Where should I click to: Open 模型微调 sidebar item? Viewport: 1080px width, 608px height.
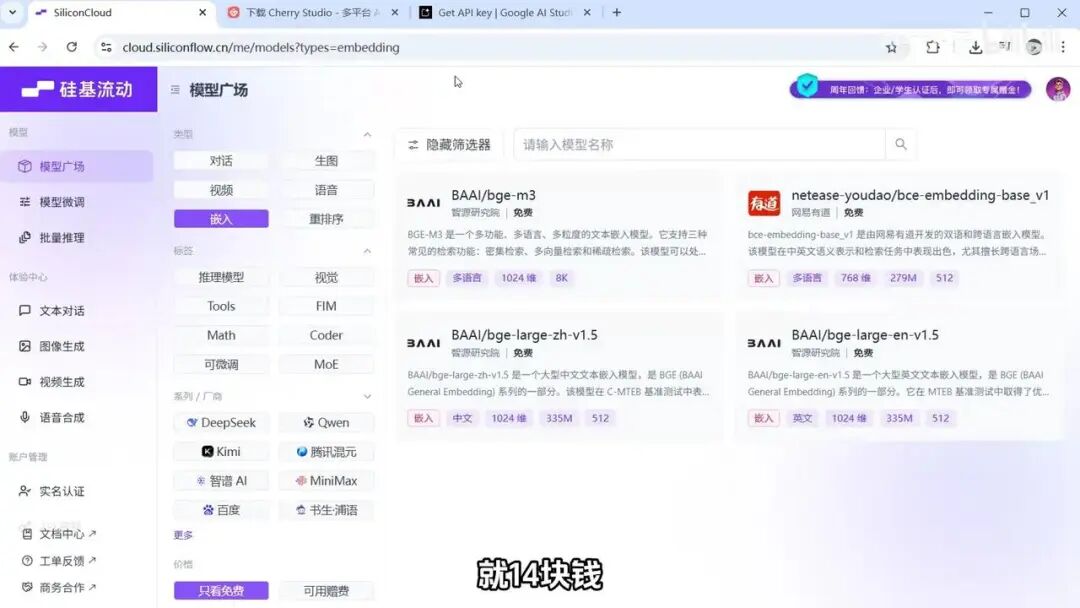76,202
